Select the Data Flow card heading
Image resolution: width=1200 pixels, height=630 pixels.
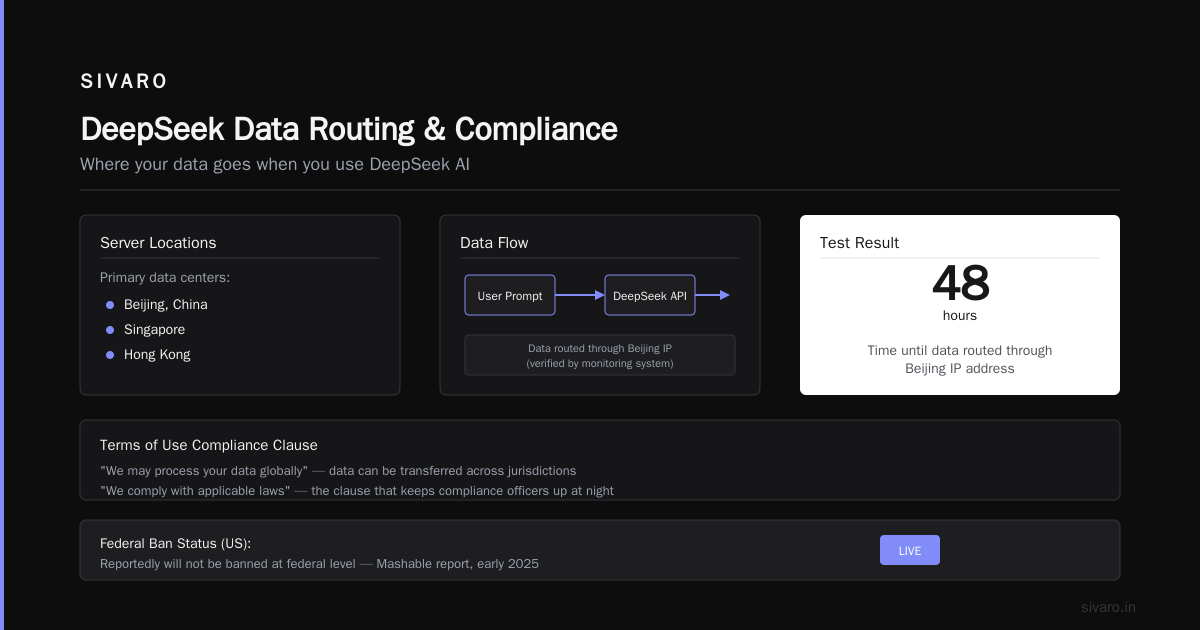coord(494,243)
